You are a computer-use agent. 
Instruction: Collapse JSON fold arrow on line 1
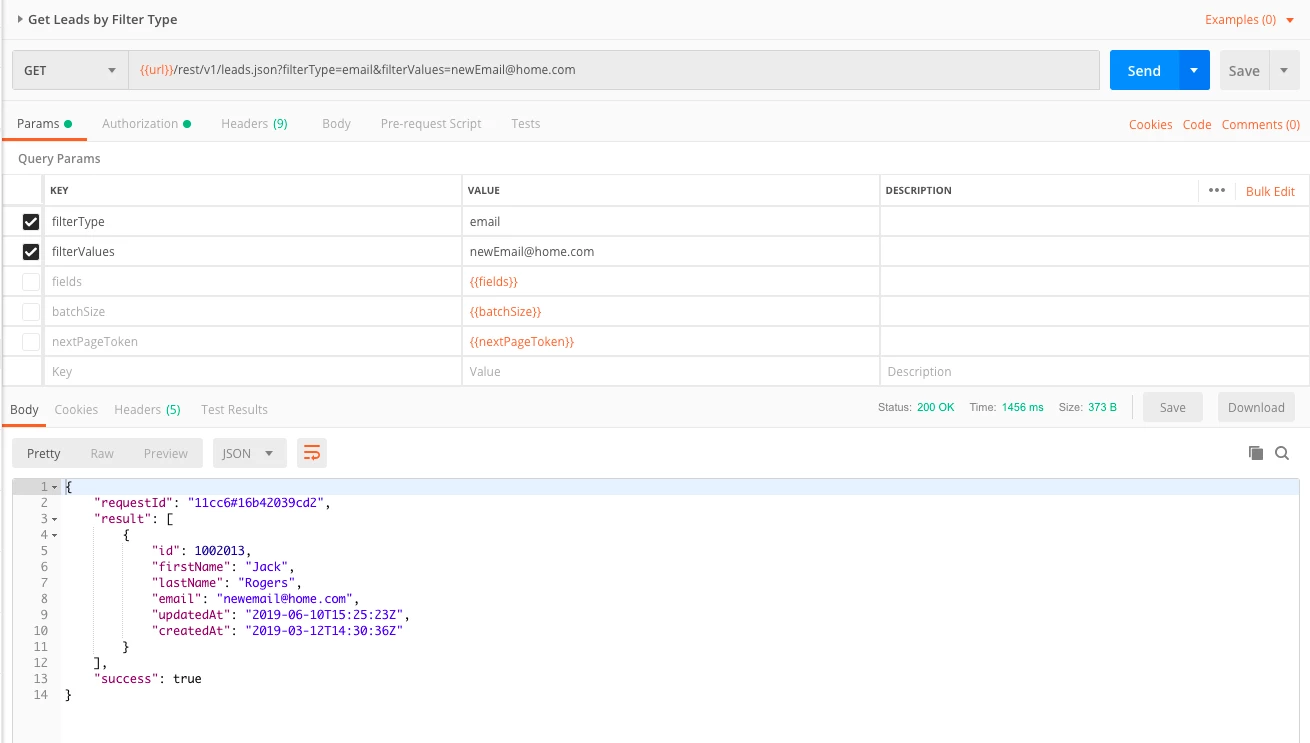tap(55, 487)
